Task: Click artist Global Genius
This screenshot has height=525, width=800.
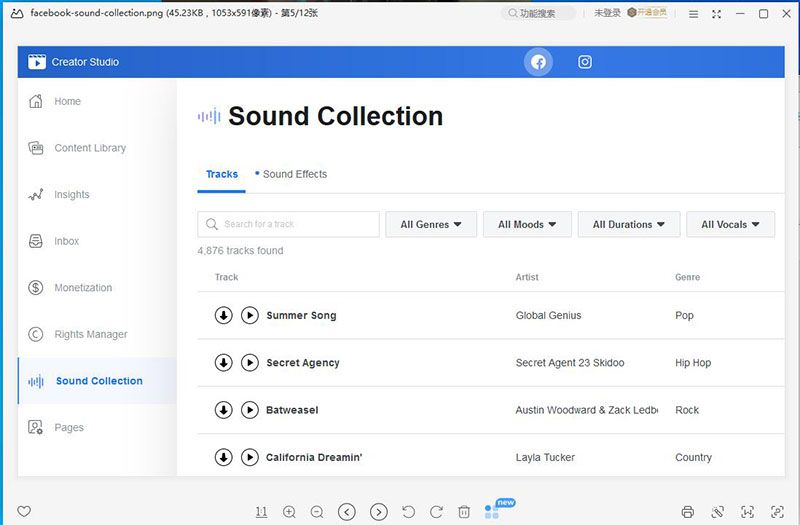Action: point(548,315)
